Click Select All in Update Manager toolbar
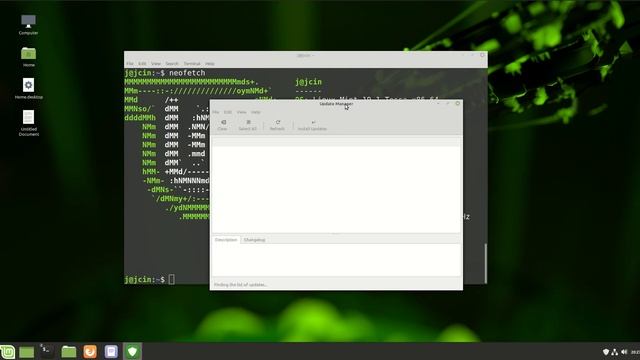This screenshot has height=360, width=640. tap(247, 125)
